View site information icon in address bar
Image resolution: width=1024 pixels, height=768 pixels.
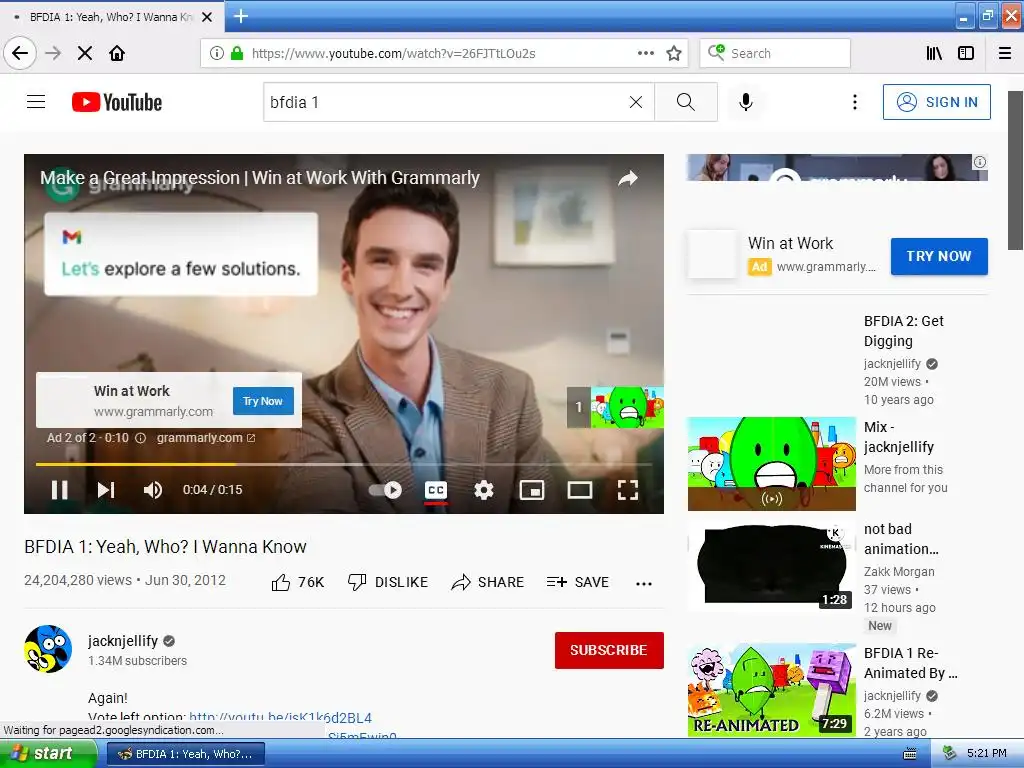(217, 53)
